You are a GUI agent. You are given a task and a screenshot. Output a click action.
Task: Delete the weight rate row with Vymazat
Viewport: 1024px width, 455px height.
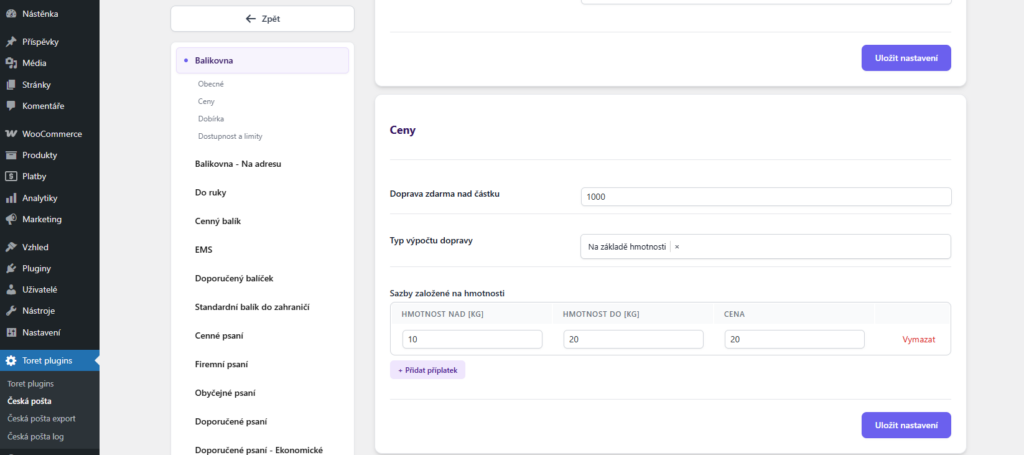click(918, 340)
